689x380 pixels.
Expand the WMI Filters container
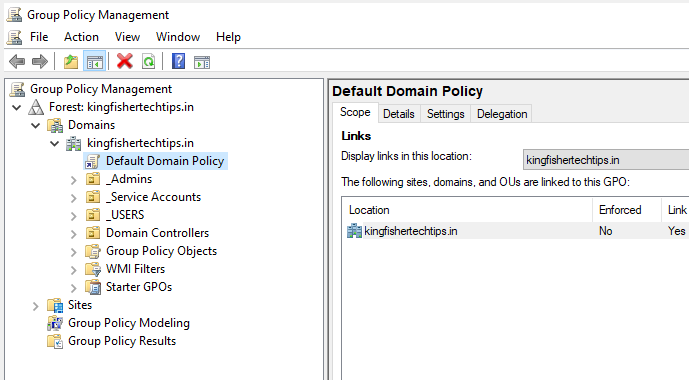(74, 270)
